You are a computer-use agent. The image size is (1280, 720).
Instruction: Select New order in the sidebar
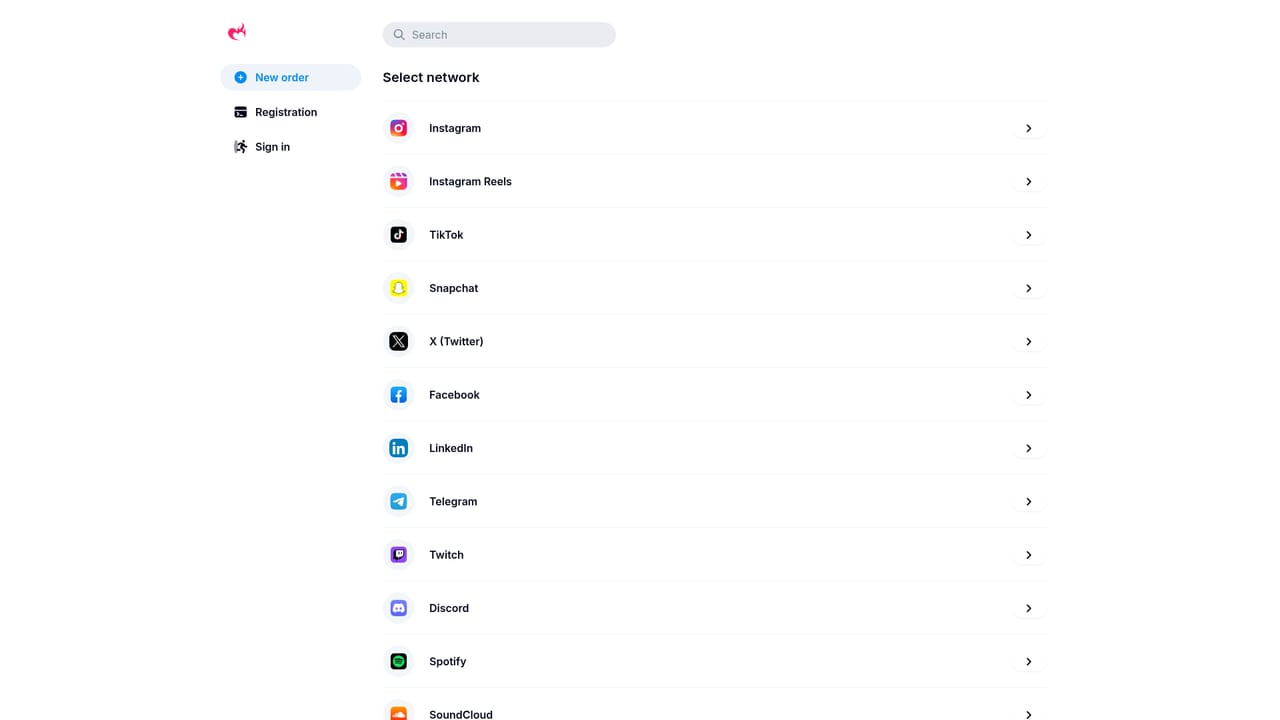coord(291,77)
